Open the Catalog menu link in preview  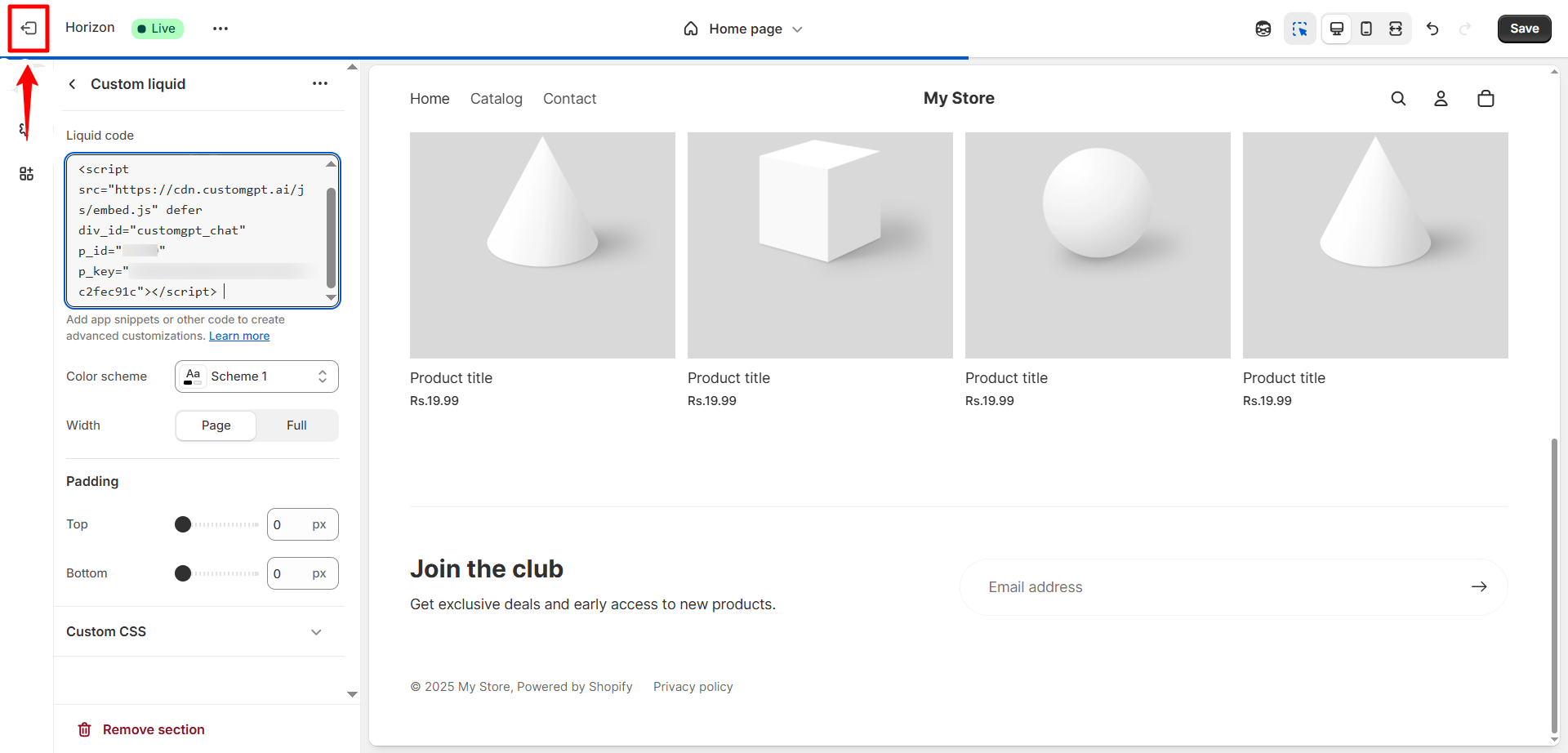coord(497,99)
